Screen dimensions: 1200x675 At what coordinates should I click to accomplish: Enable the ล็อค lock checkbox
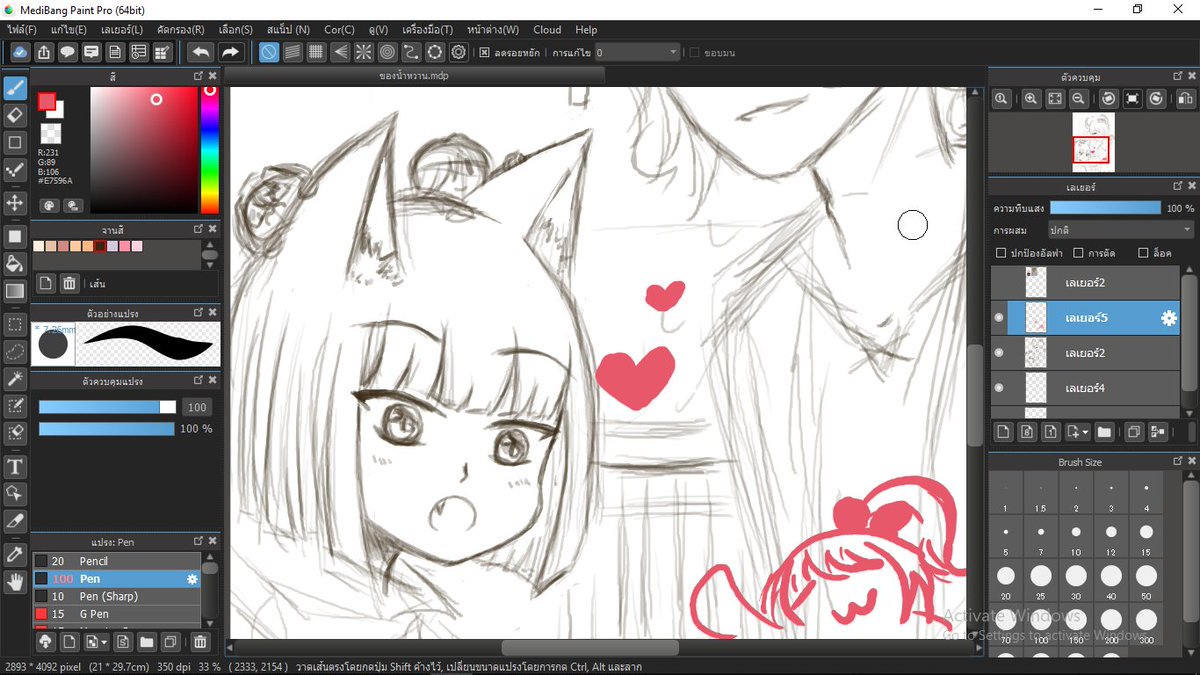1144,253
